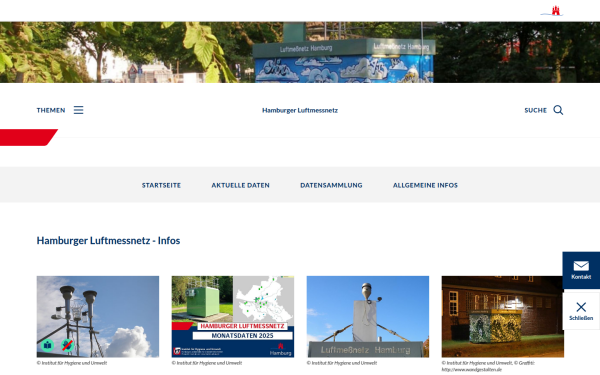Close the side panel with Schließen X
Image resolution: width=600 pixels, height=375 pixels.
point(581,311)
